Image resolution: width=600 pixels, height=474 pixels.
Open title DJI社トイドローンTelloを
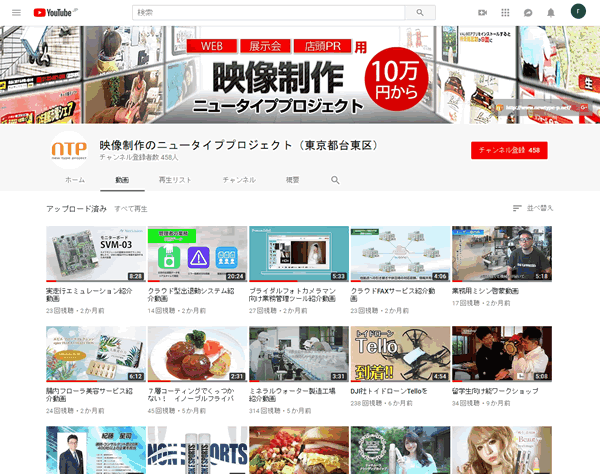point(389,391)
